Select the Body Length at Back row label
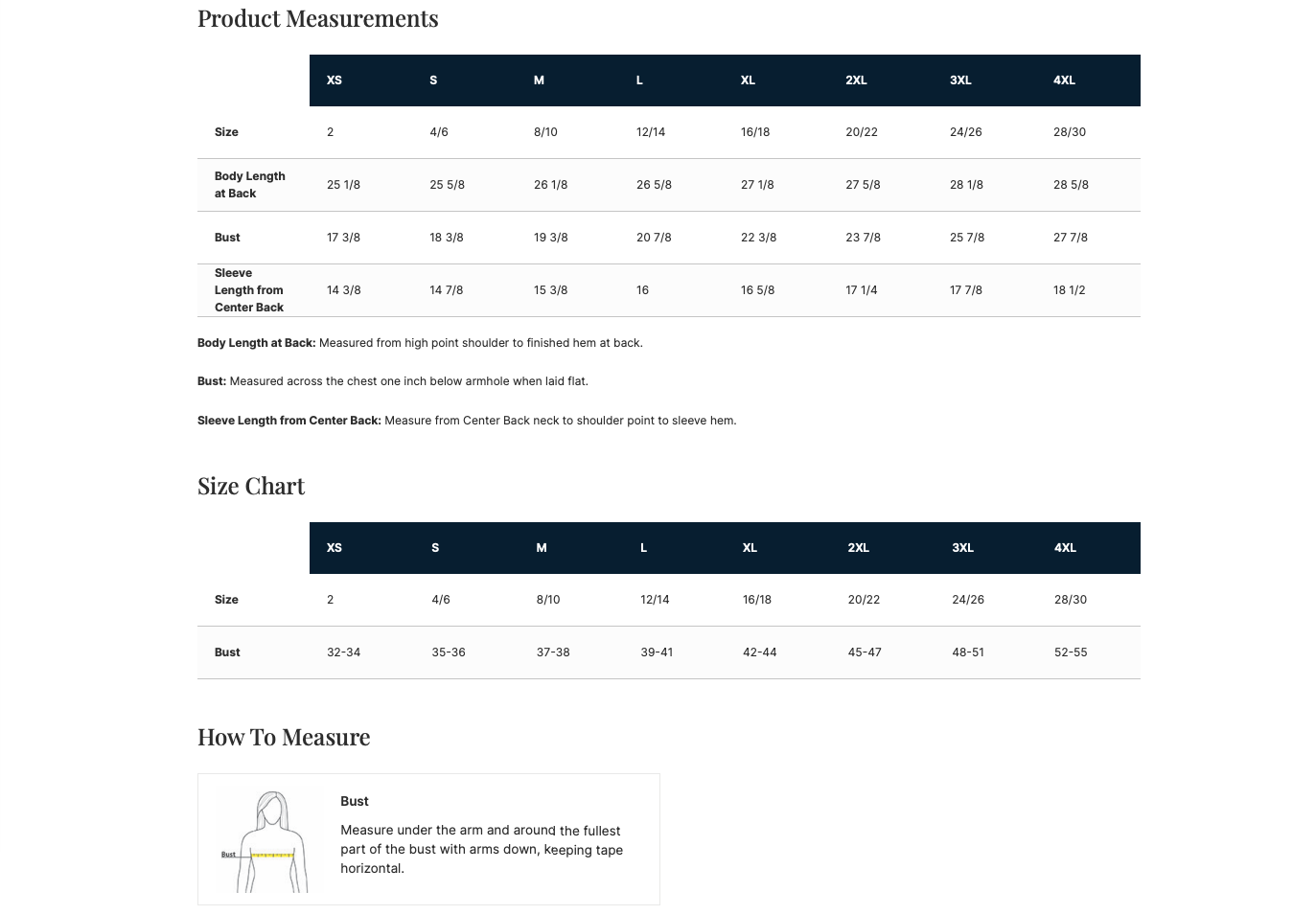This screenshot has height=915, width=1316. point(249,185)
